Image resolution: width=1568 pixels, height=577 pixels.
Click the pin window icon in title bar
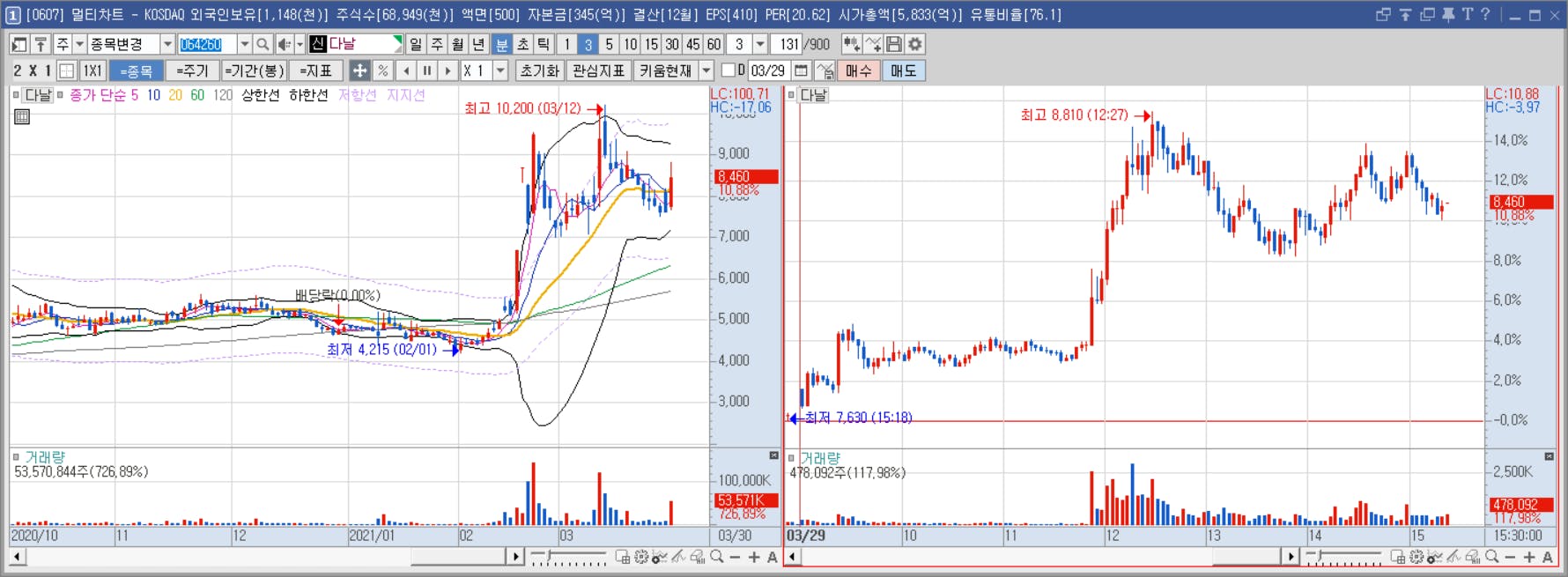tap(1447, 14)
